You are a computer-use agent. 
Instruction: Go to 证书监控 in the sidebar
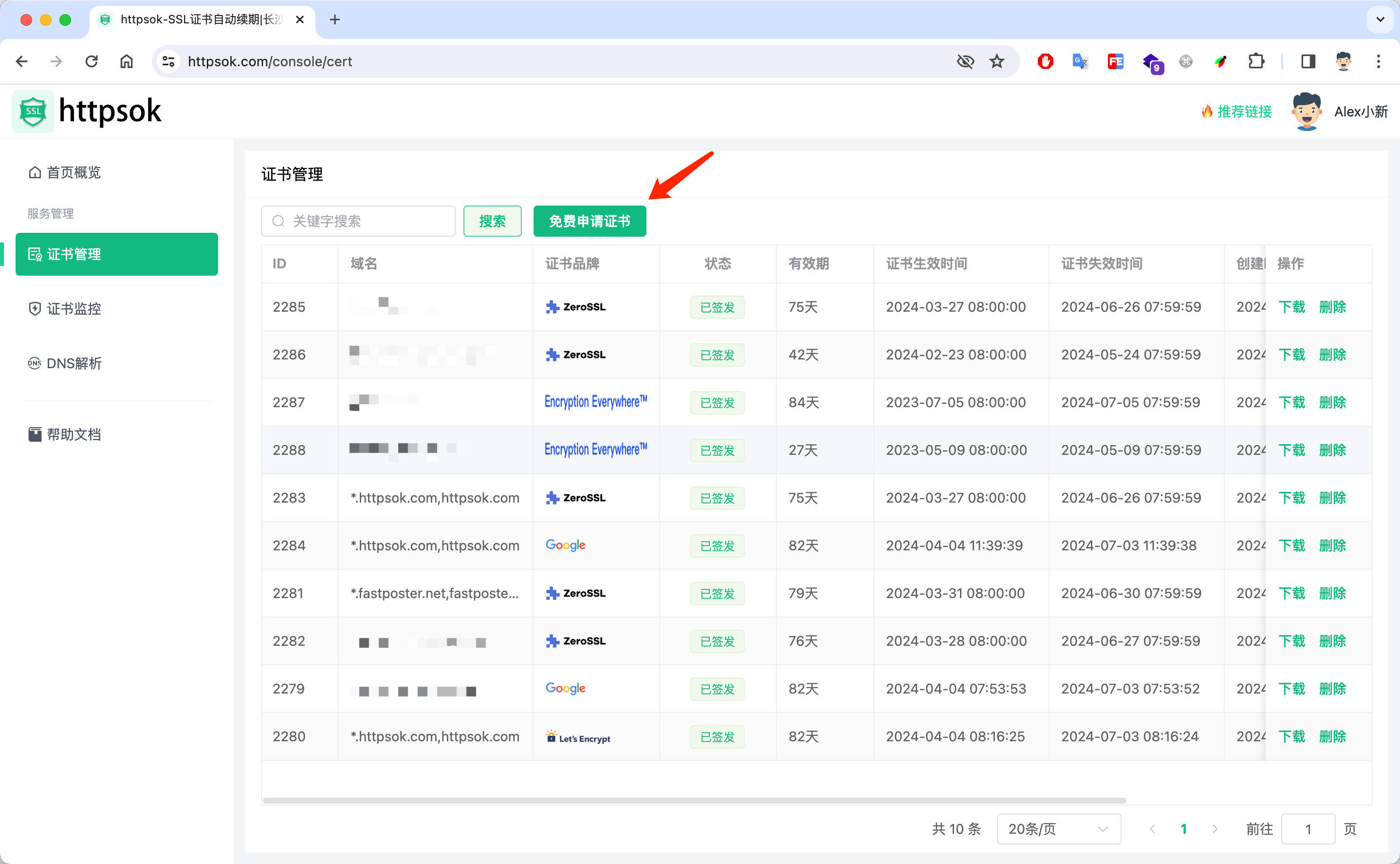pos(73,309)
